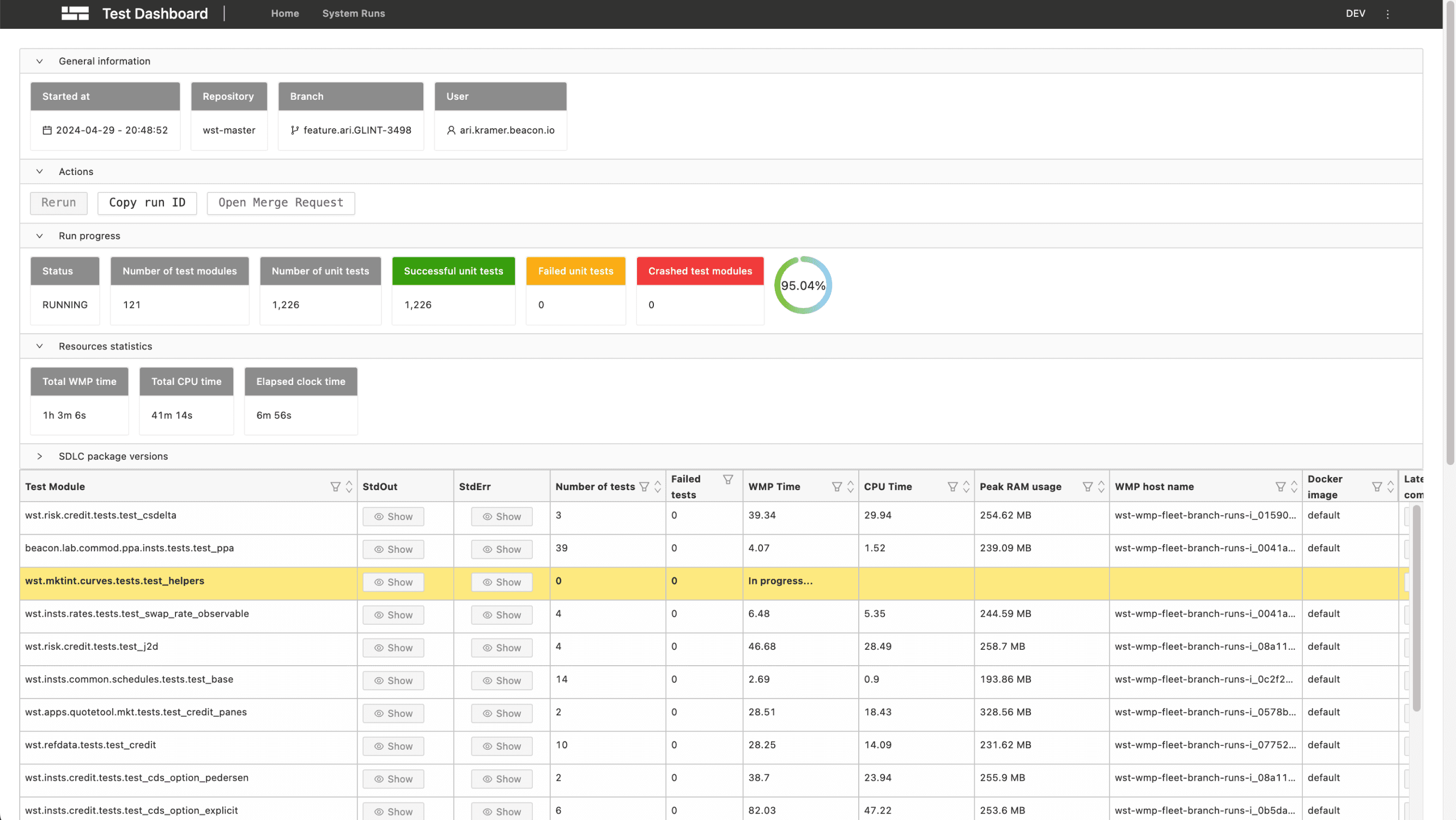Click the 95.04% progress circle

click(803, 286)
